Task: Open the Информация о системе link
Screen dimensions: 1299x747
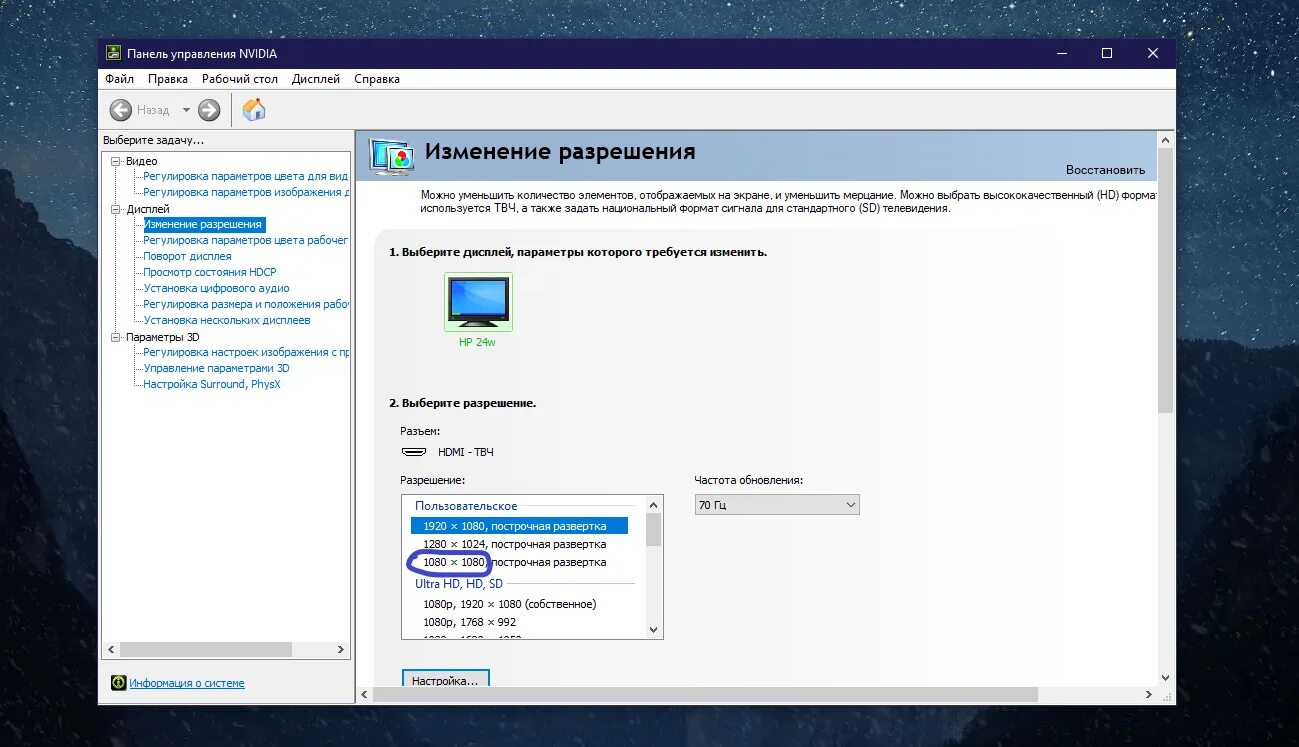Action: [x=187, y=684]
